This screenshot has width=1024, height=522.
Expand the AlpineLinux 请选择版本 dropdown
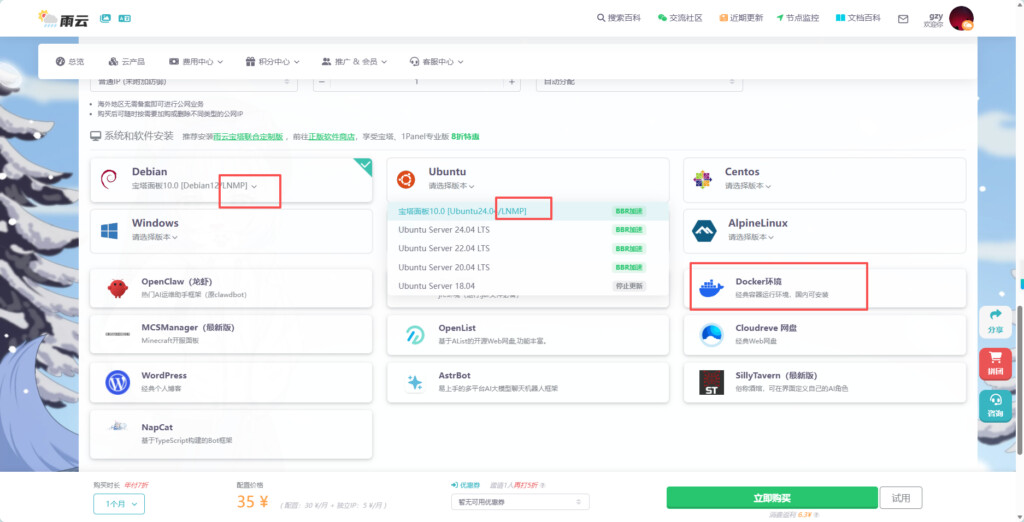point(751,237)
